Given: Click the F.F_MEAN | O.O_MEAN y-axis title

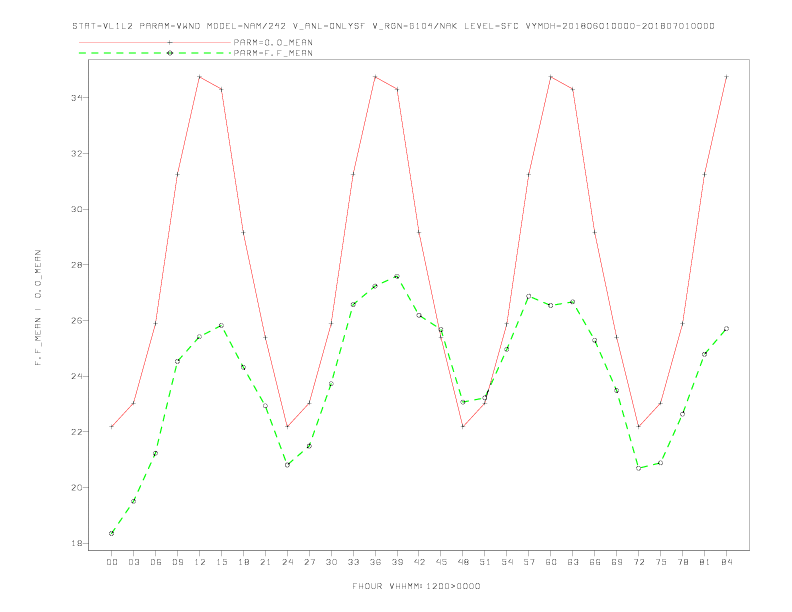Looking at the screenshot, I should [38, 308].
